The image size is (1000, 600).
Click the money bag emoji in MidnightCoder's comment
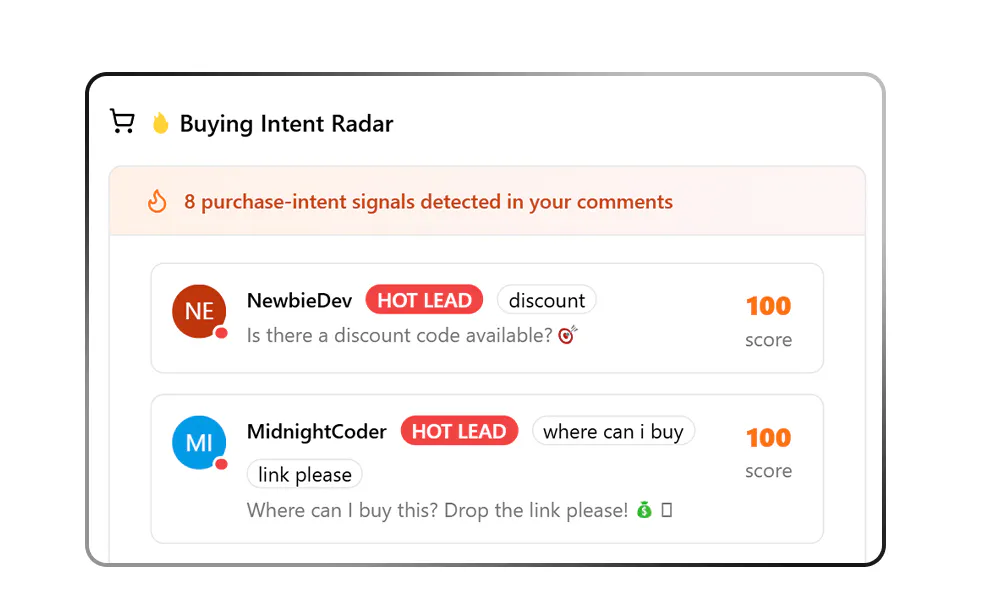pos(644,510)
